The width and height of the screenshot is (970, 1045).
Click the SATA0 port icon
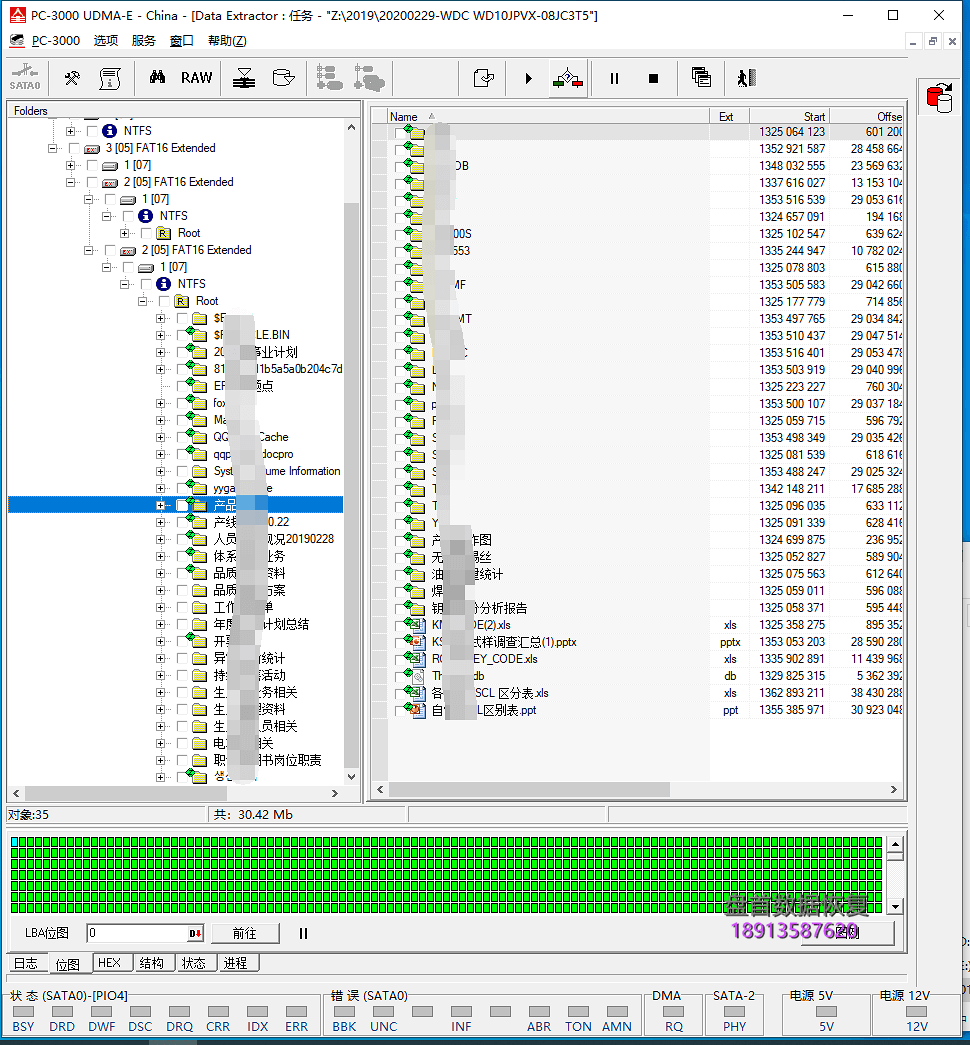25,78
